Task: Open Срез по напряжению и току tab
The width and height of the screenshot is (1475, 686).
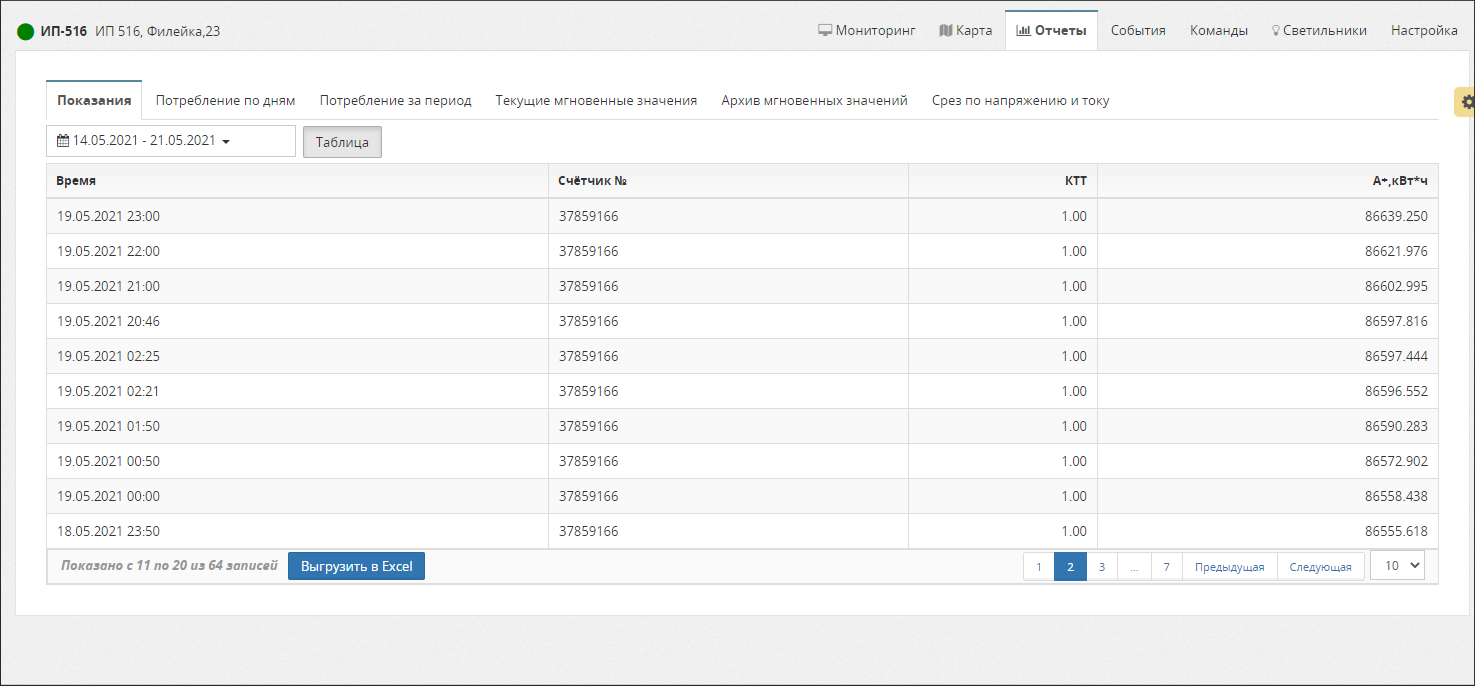Action: coord(1020,101)
